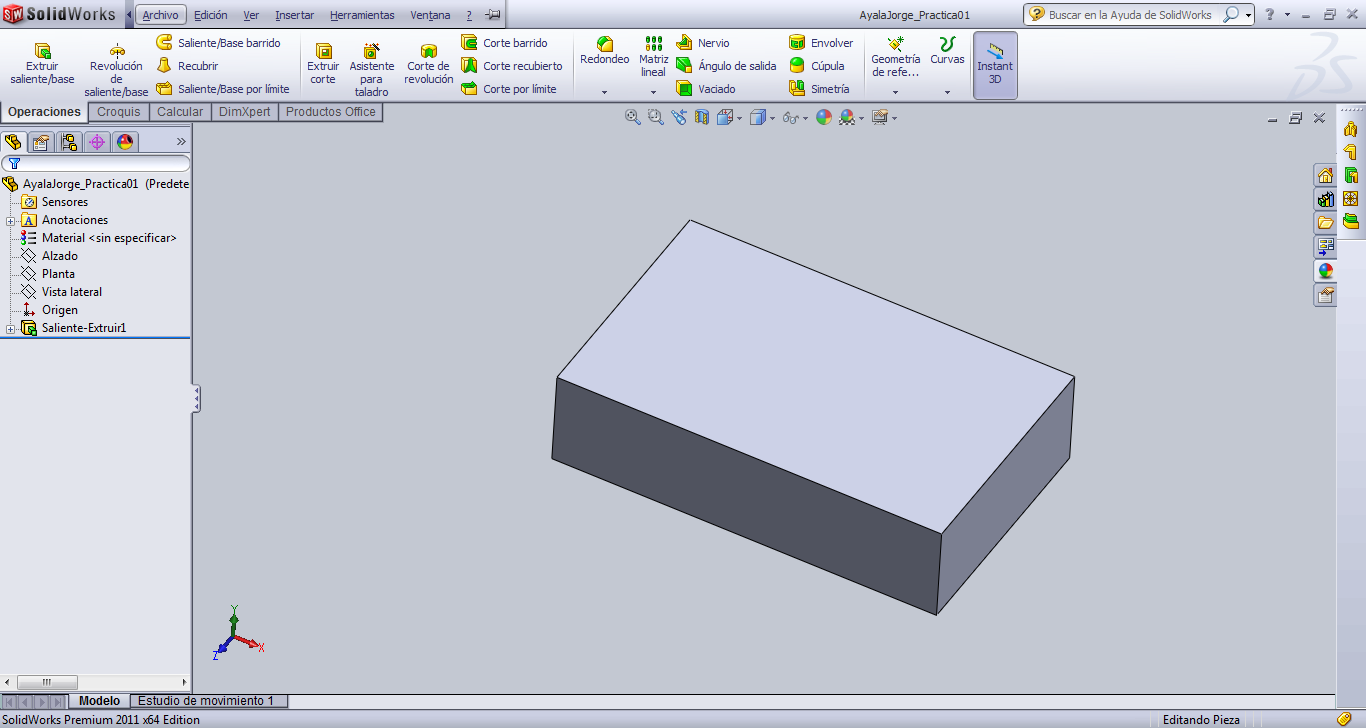Screen dimensions: 1366x728
Task: Switch to the ConfigurationManager tab above feature tree
Action: [x=68, y=142]
